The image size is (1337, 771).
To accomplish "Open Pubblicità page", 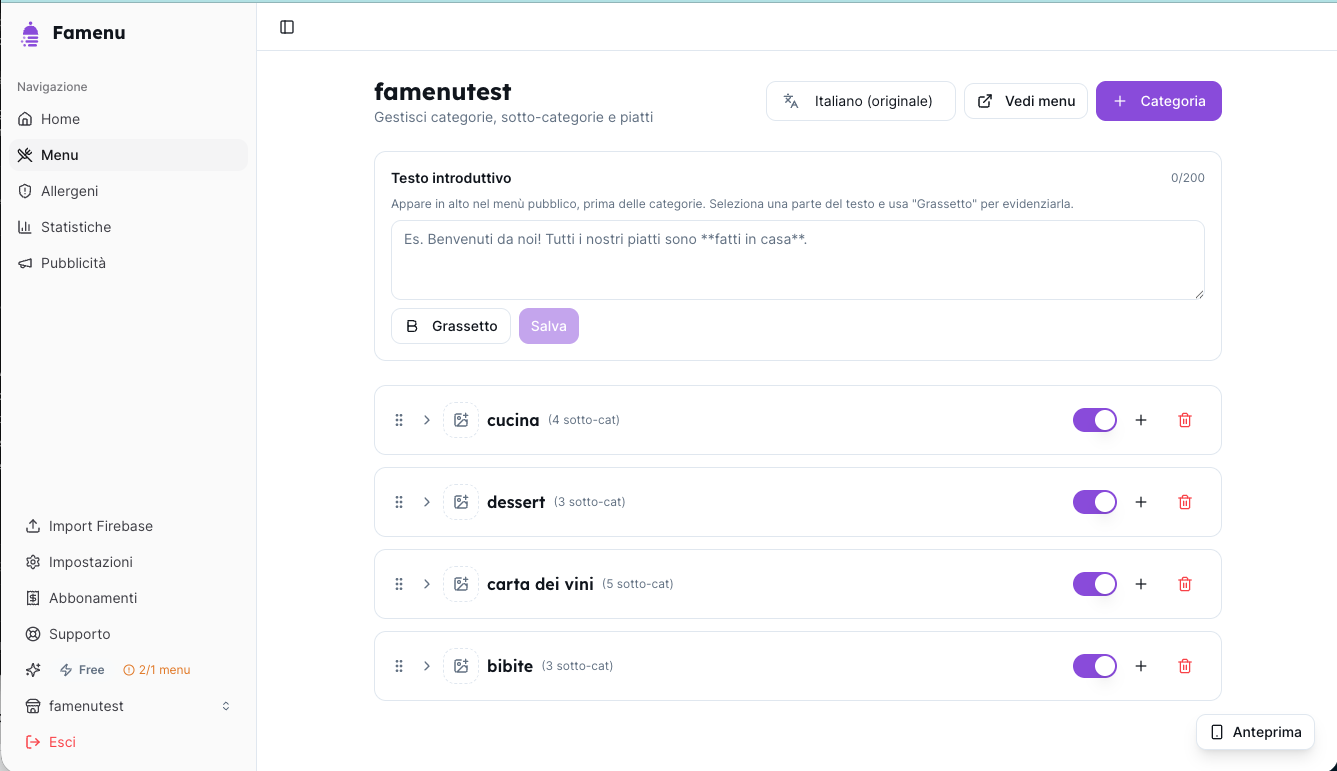I will click(x=128, y=263).
